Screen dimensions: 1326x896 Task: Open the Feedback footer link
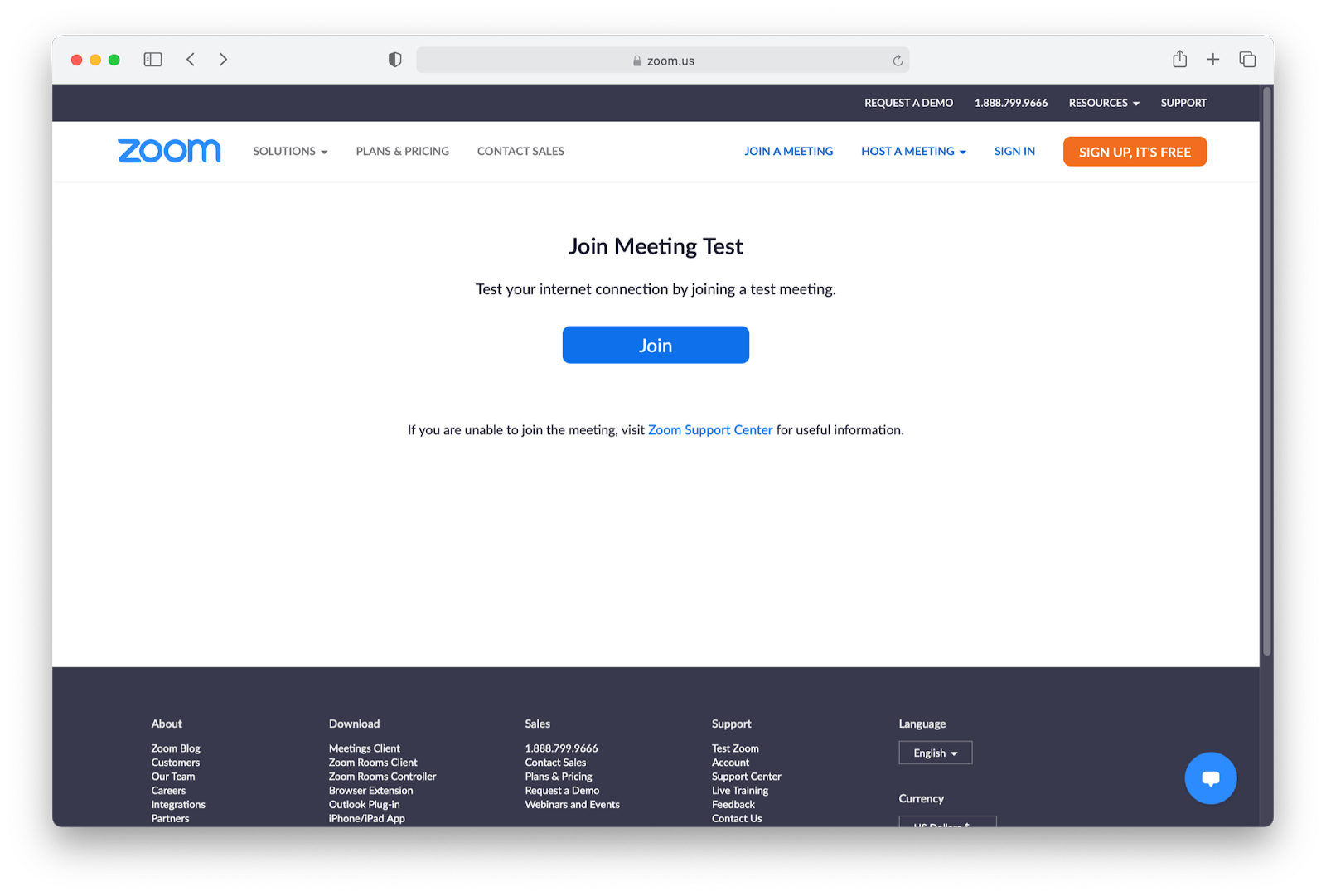pyautogui.click(x=733, y=805)
